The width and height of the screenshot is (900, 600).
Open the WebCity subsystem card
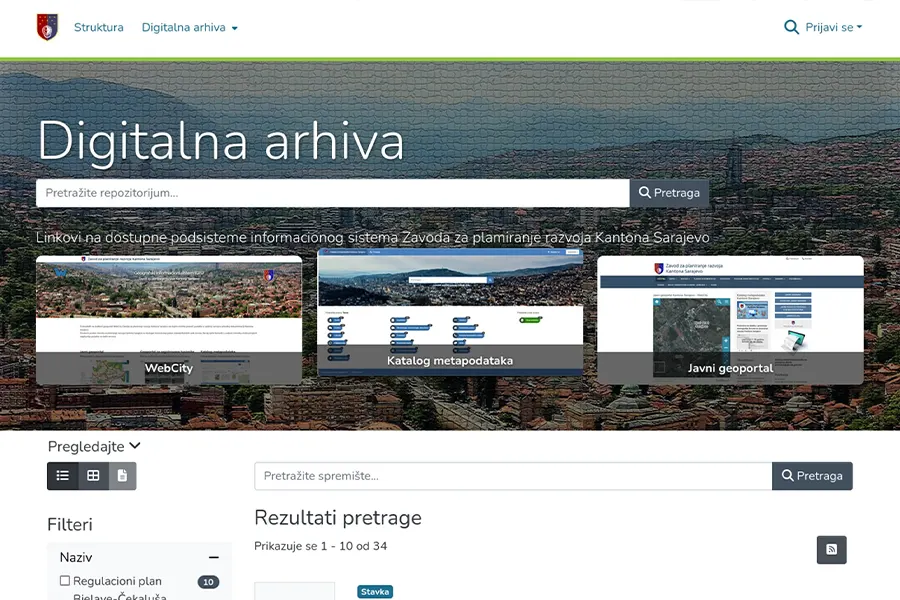(169, 320)
